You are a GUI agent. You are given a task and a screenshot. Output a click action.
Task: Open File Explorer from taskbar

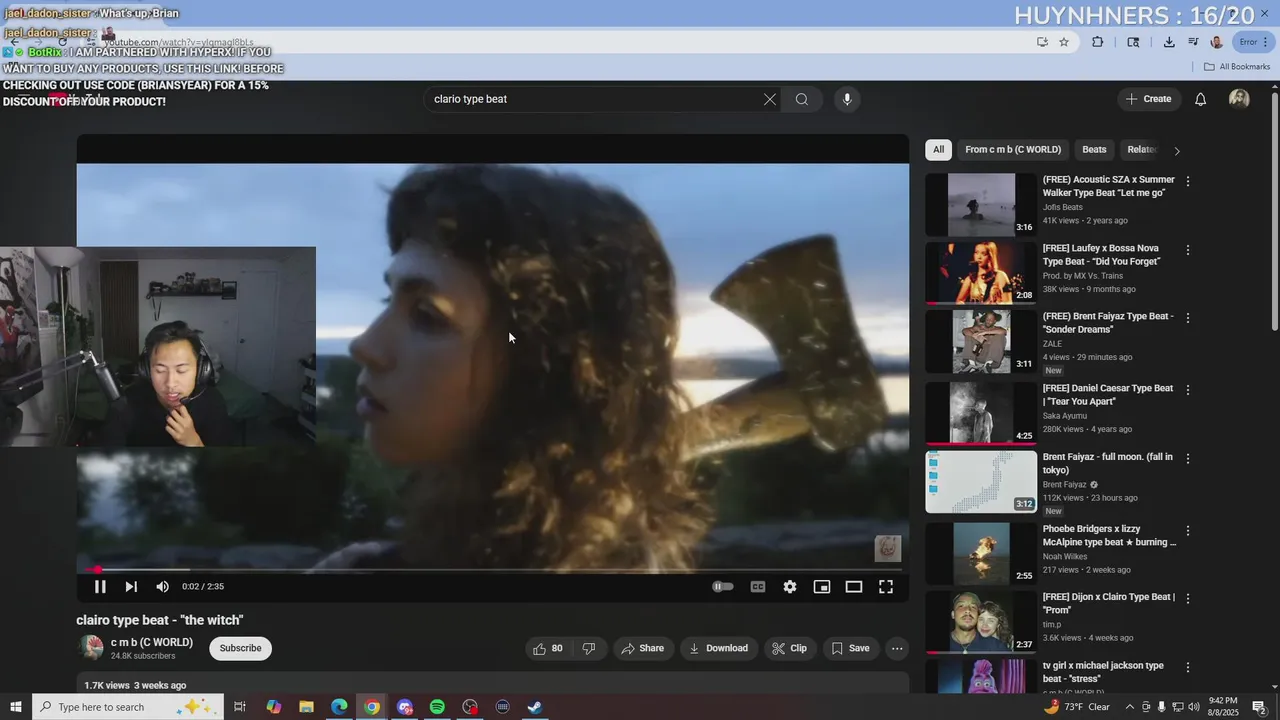tap(306, 707)
